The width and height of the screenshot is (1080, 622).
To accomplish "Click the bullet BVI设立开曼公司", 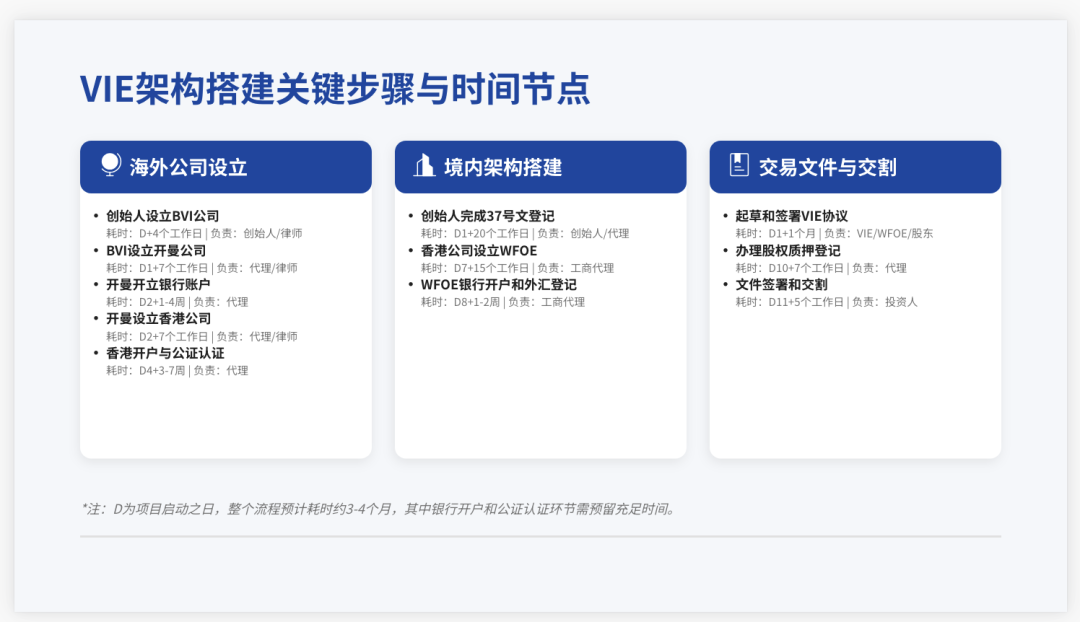I will point(156,251).
